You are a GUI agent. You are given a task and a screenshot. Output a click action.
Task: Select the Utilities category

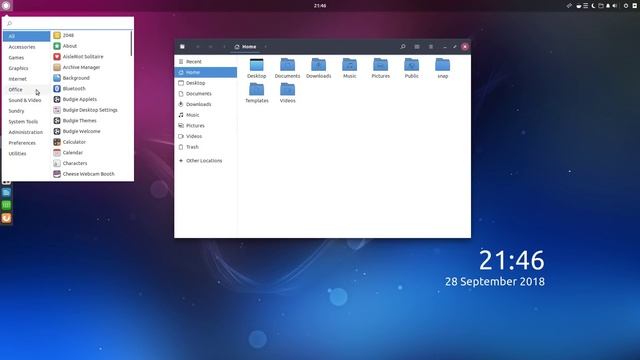point(27,153)
